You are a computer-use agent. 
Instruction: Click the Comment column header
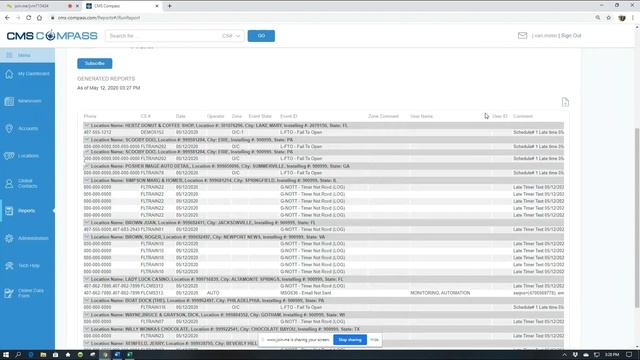click(x=523, y=116)
